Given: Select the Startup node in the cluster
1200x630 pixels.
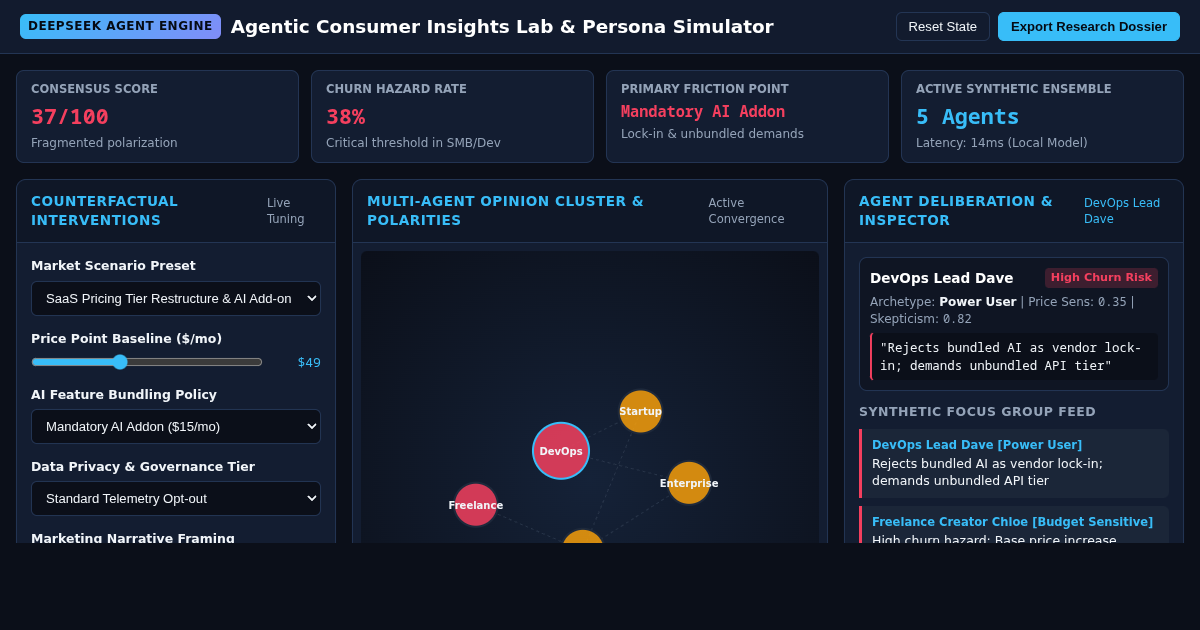Looking at the screenshot, I should 640,411.
